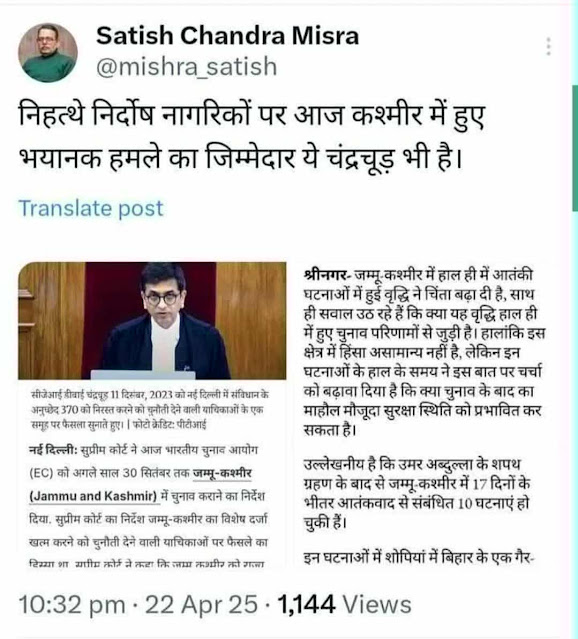
Task: Open the three-dot more options menu
Action: (549, 46)
